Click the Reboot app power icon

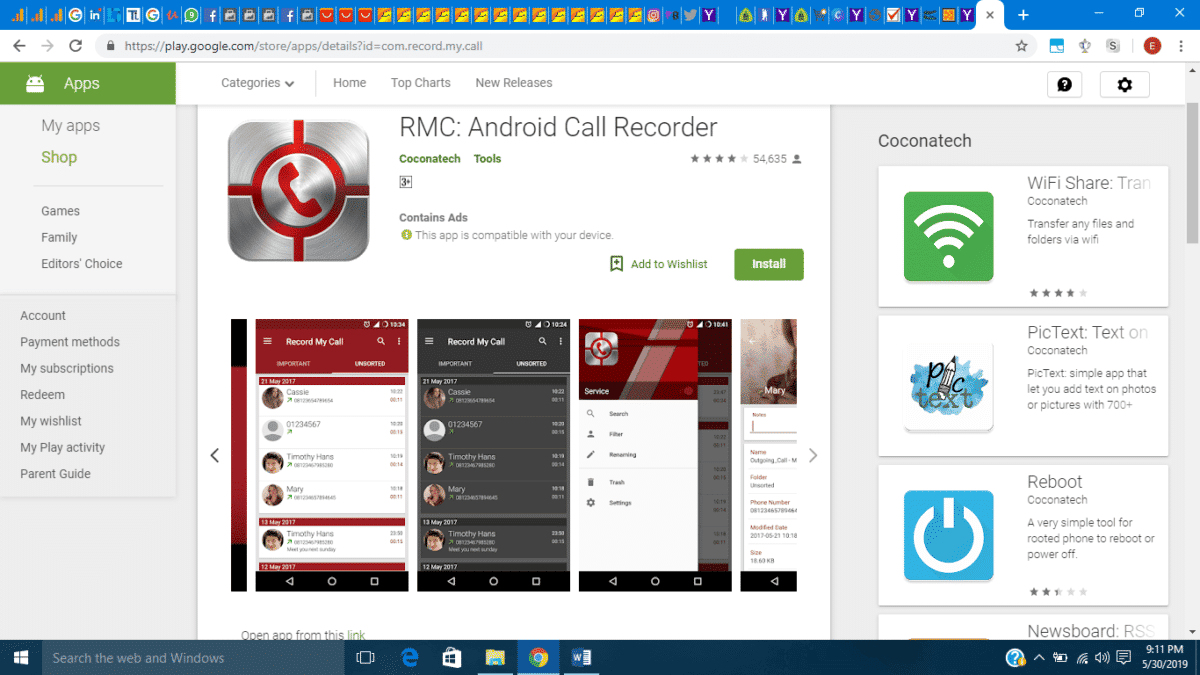(x=948, y=535)
